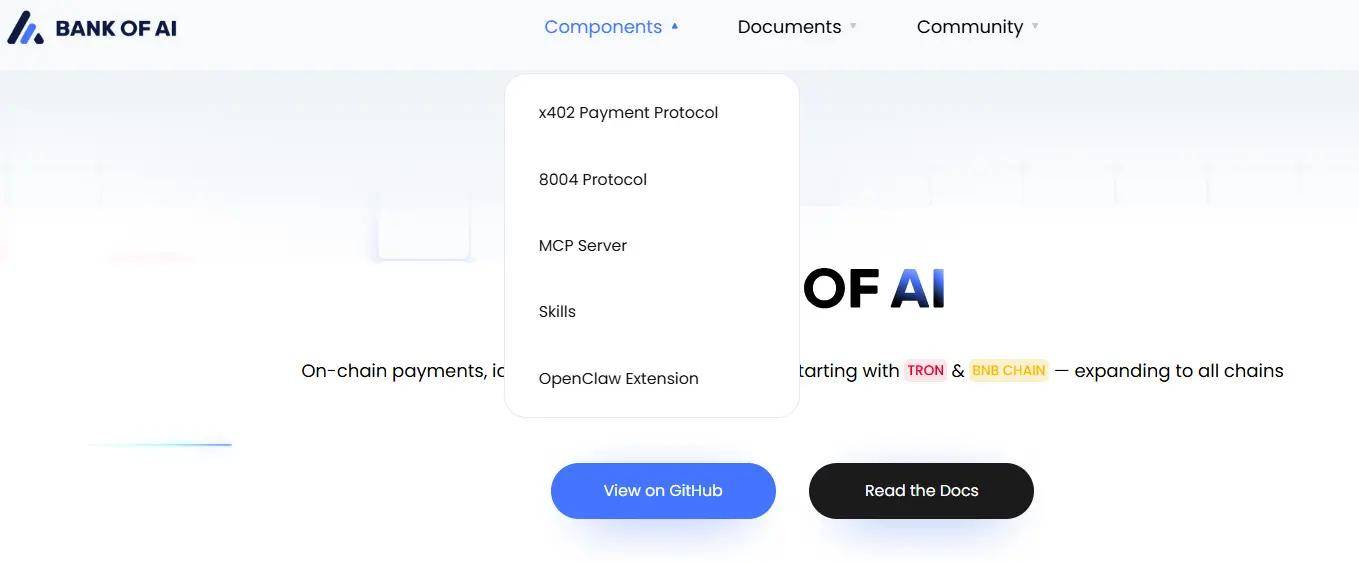Image resolution: width=1359 pixels, height=563 pixels.
Task: Collapse the Components dropdown arrow
Action: (675, 27)
